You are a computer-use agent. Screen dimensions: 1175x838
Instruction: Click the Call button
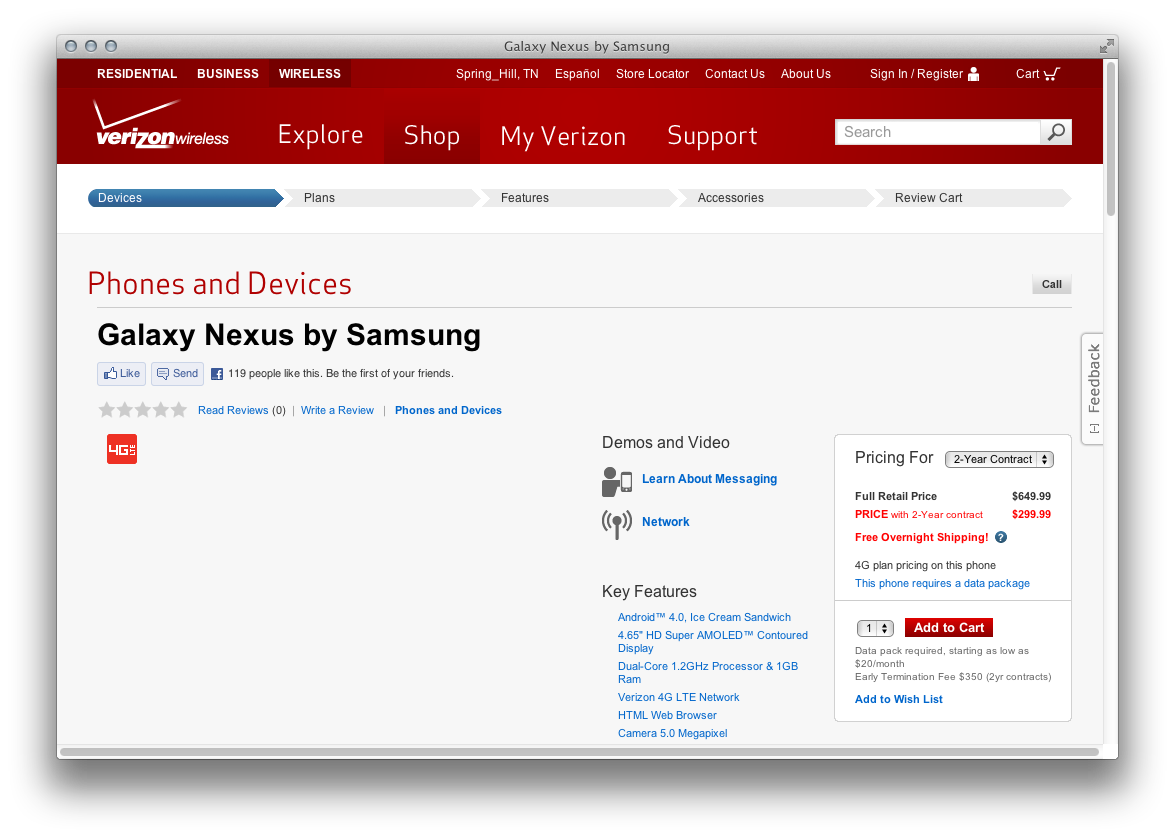(x=1051, y=284)
